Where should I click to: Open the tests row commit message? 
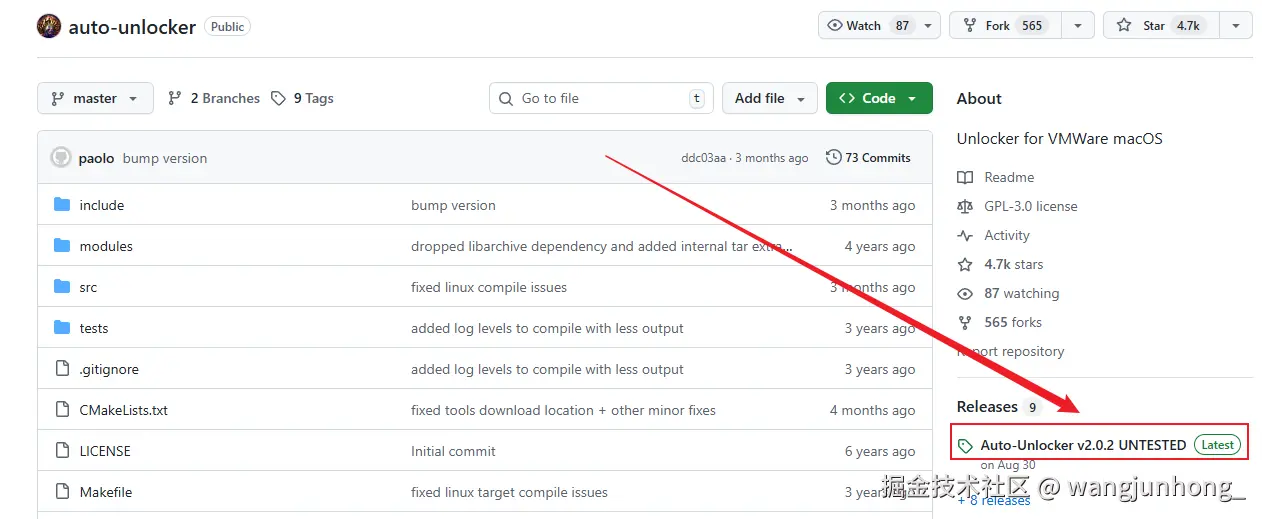click(547, 328)
